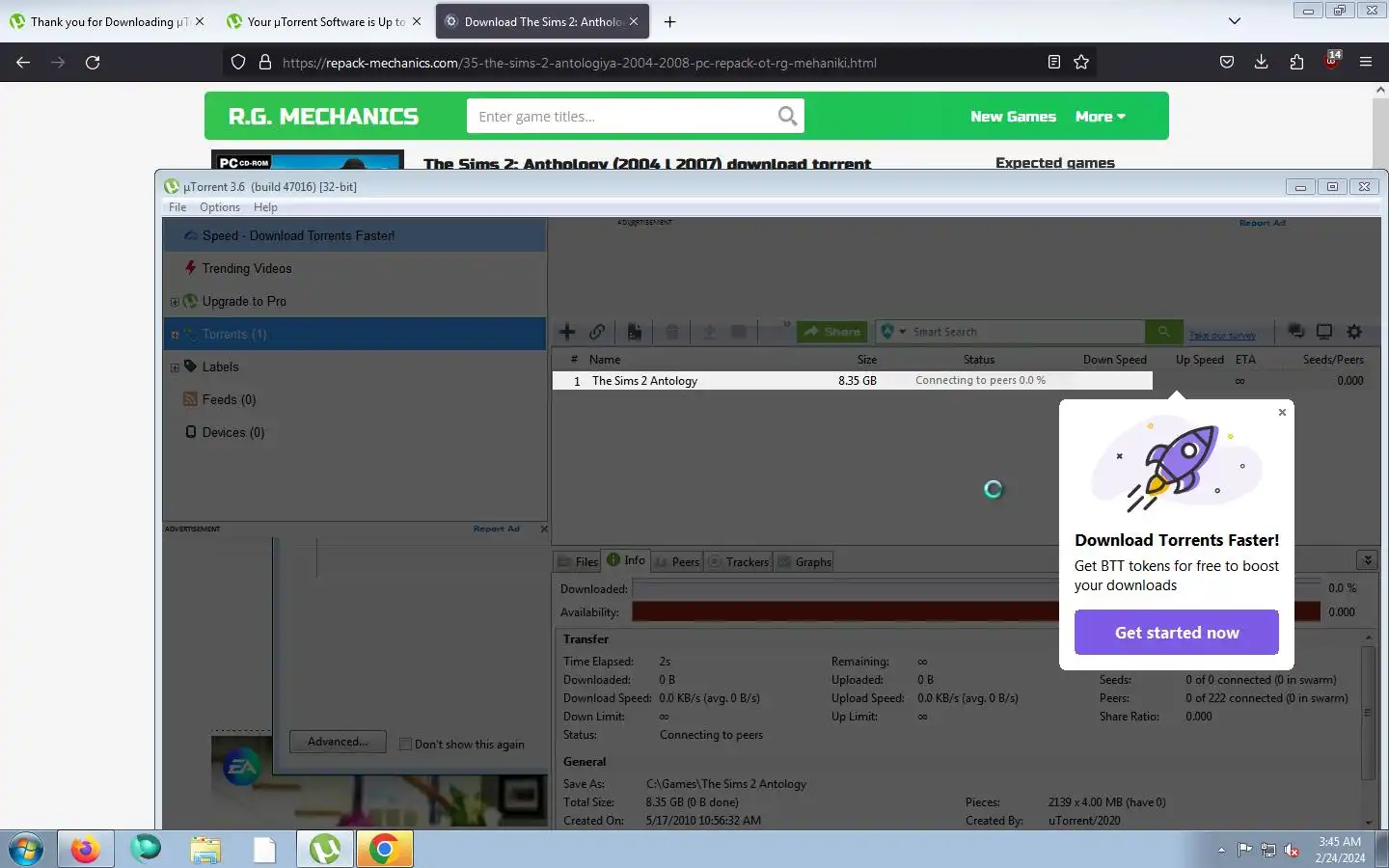Click 'Get started now' button
The height and width of the screenshot is (868, 1389).
(x=1177, y=633)
